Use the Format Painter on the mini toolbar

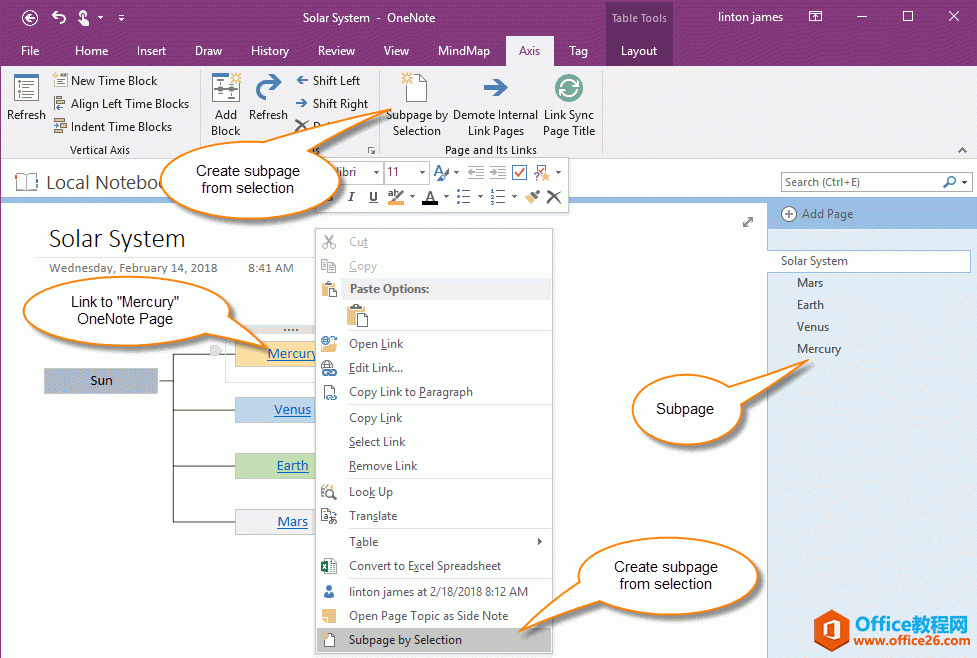(x=531, y=196)
